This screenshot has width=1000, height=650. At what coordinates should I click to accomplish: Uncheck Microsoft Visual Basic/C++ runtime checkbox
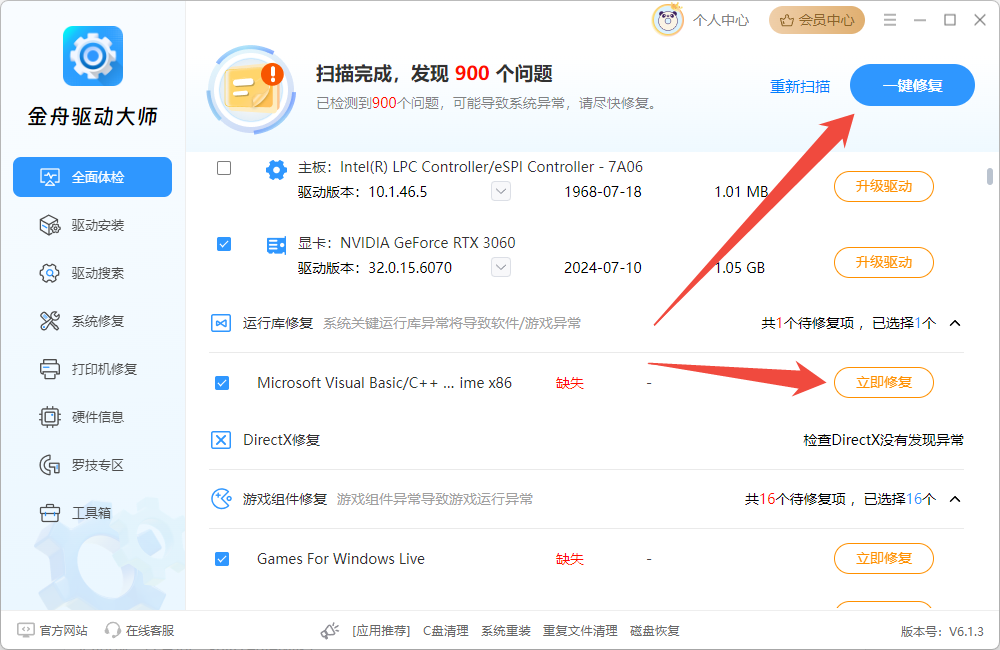pyautogui.click(x=222, y=383)
